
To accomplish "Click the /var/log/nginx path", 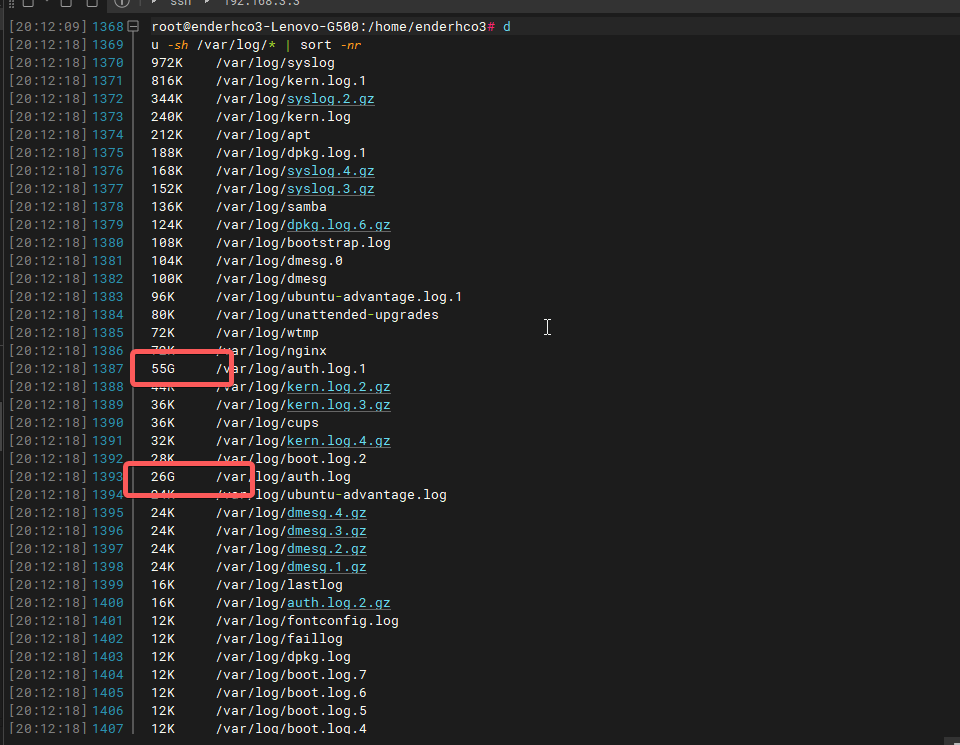I will click(x=271, y=351).
